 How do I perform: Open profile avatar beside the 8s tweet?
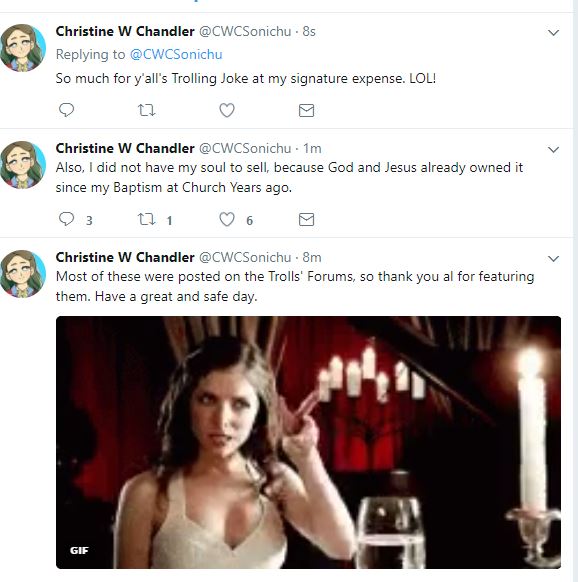coord(23,48)
